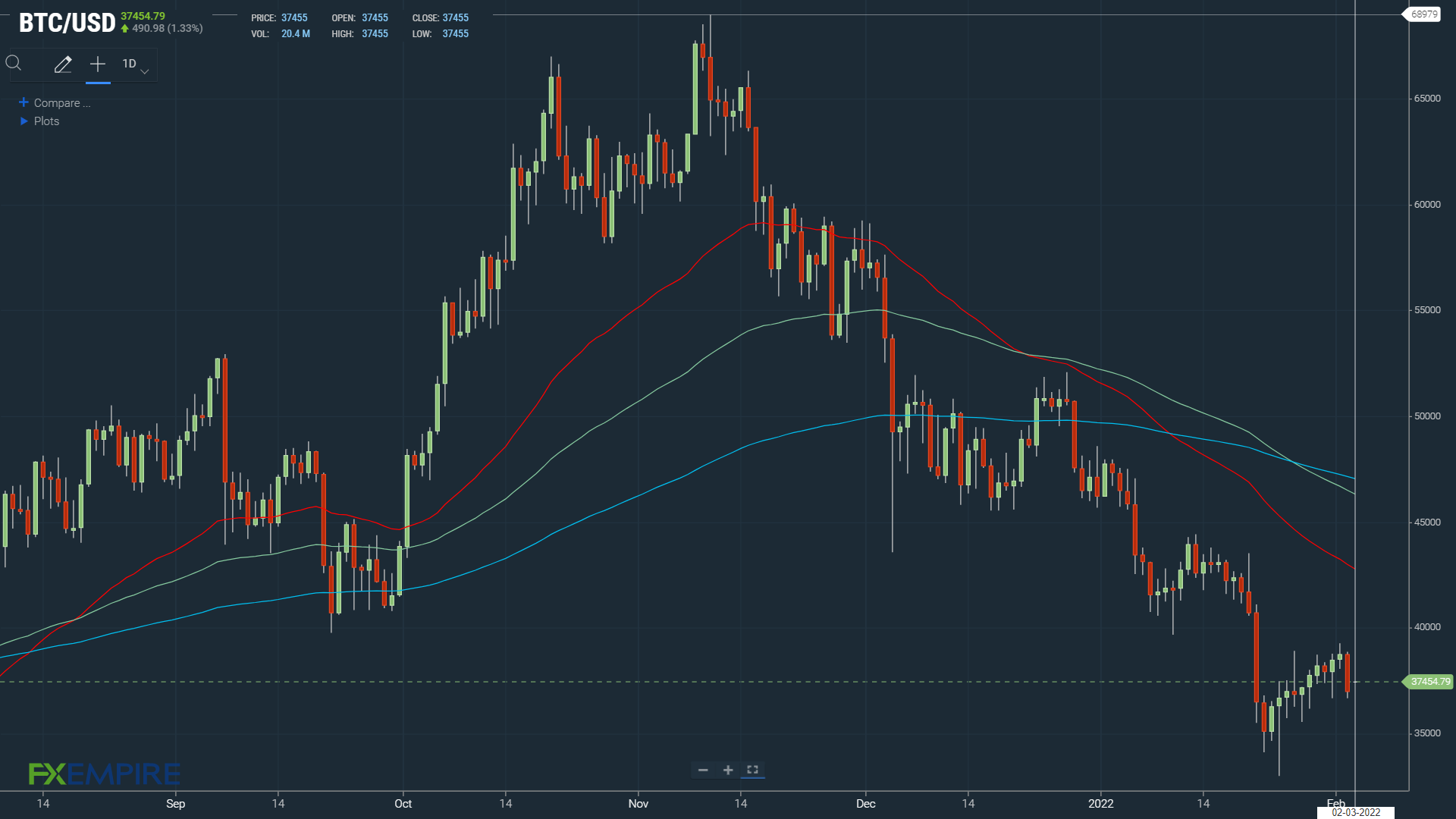Zoom in with the plus button
Screen dimensions: 1456x819
[x=728, y=770]
